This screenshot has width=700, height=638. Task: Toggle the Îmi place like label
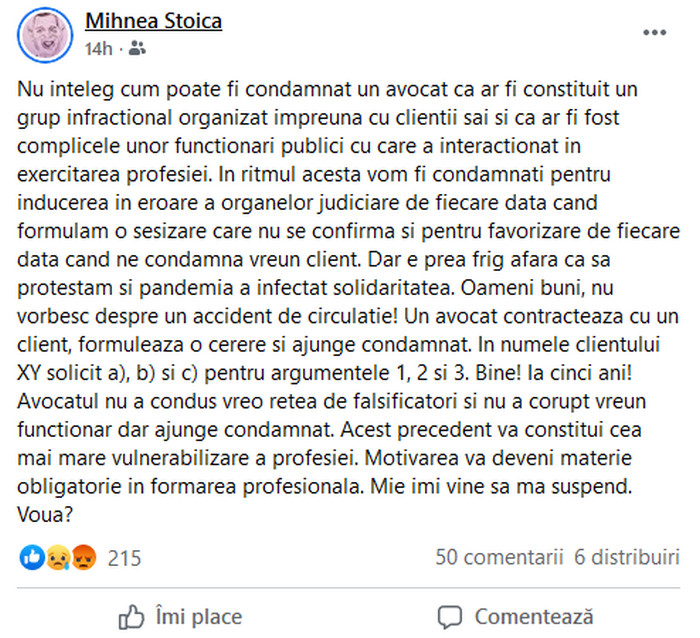coord(199,617)
